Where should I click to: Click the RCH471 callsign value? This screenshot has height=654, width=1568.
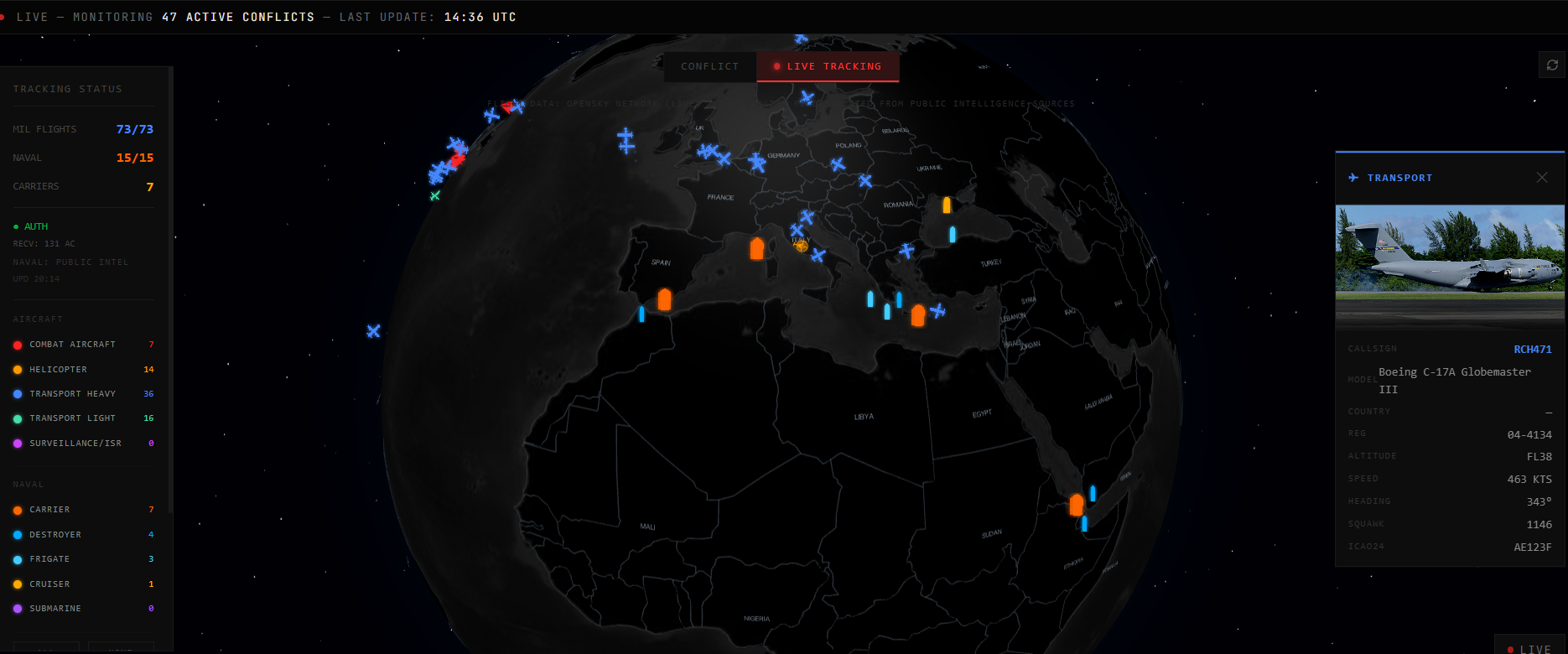pos(1533,350)
